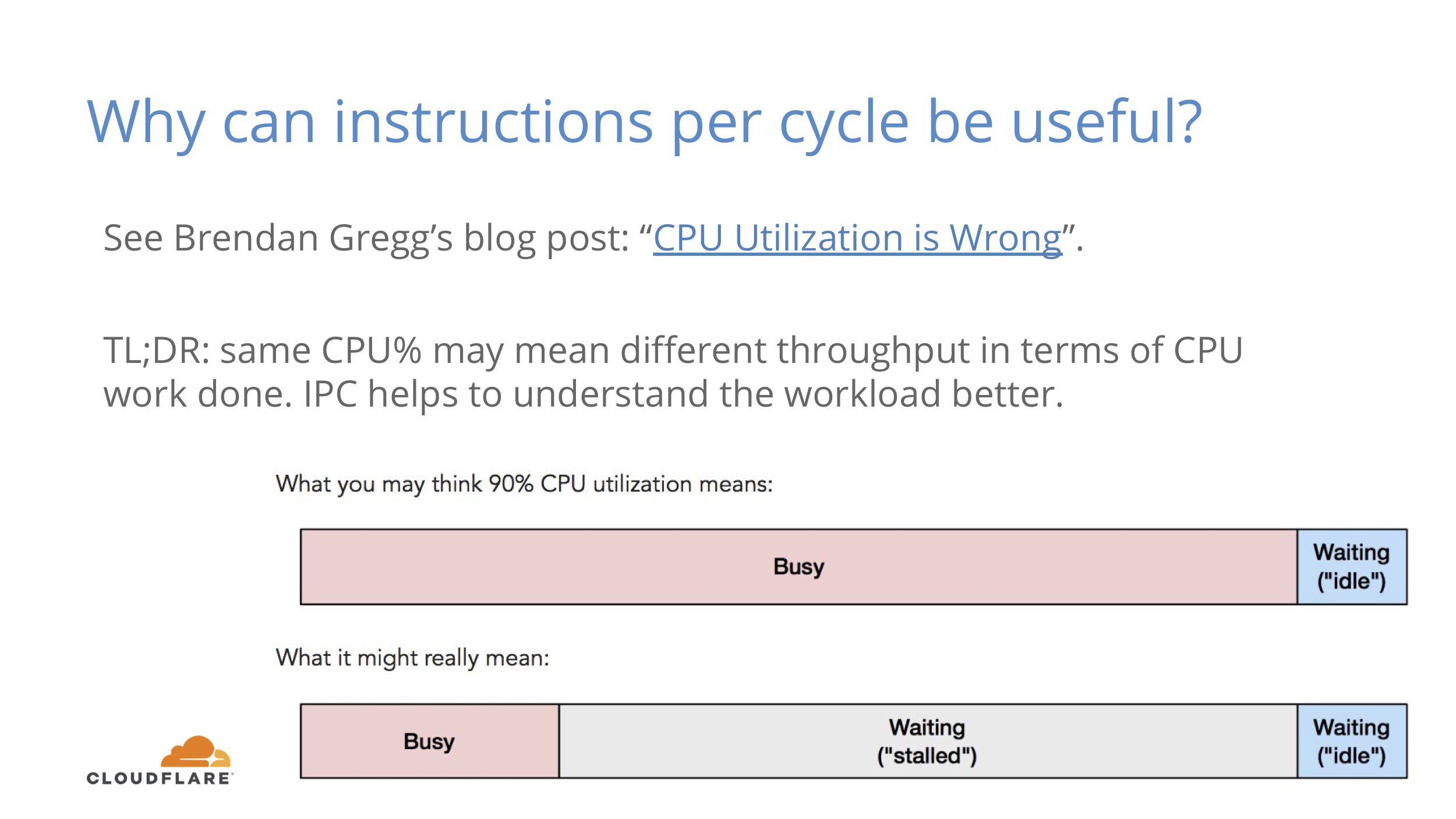Image resolution: width=1456 pixels, height=819 pixels.
Task: Click the "What it might really mean:" caption
Action: (x=412, y=658)
